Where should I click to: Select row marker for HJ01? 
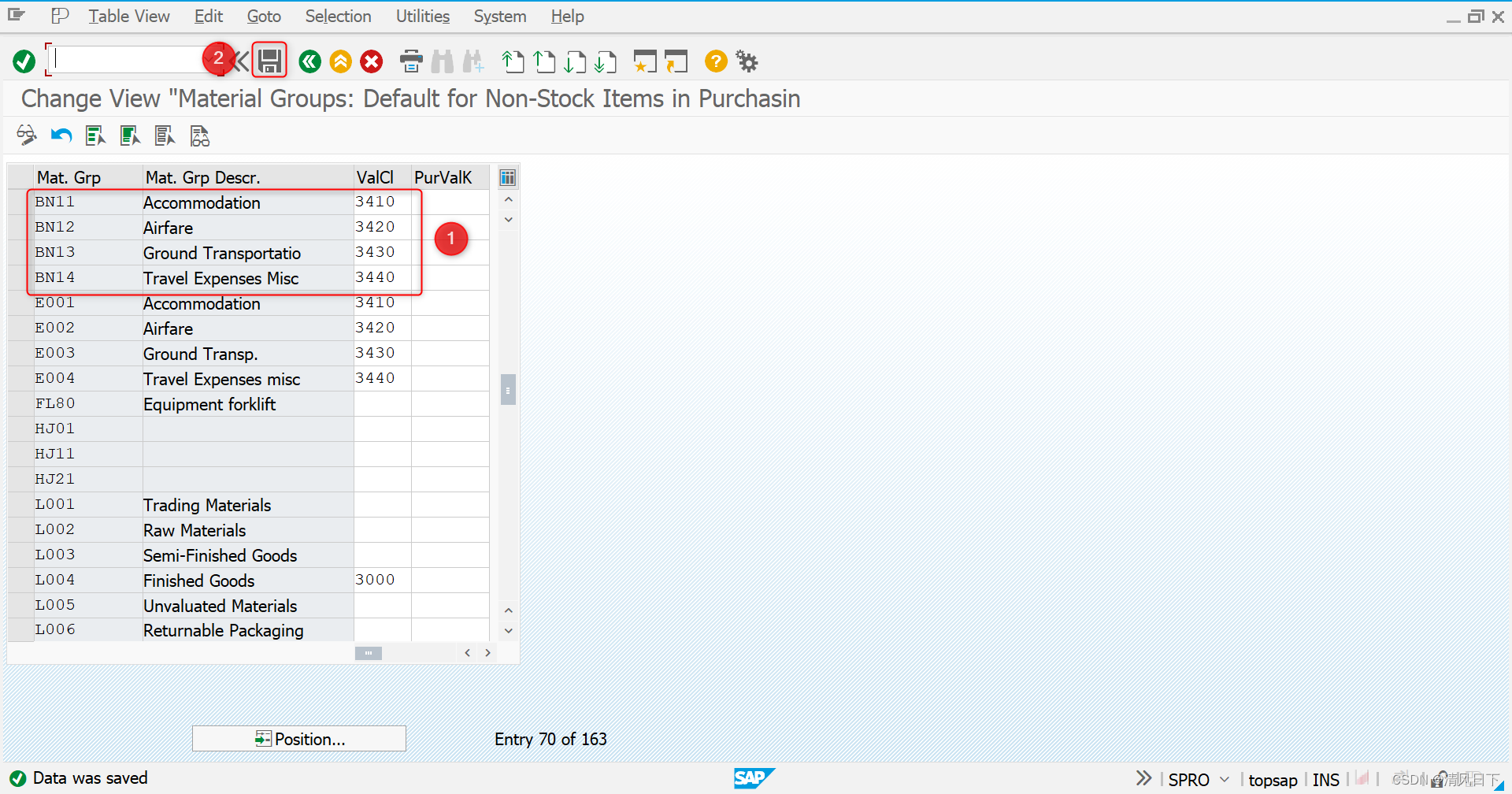coord(20,429)
